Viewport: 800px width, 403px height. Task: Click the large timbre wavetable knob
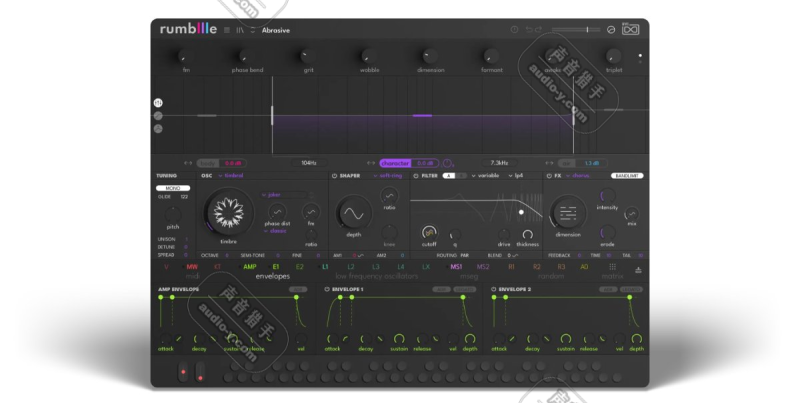pyautogui.click(x=229, y=212)
